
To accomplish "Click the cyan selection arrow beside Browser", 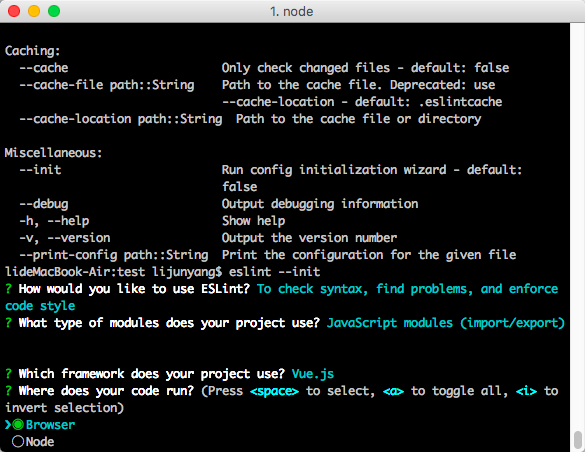I will click(8, 425).
